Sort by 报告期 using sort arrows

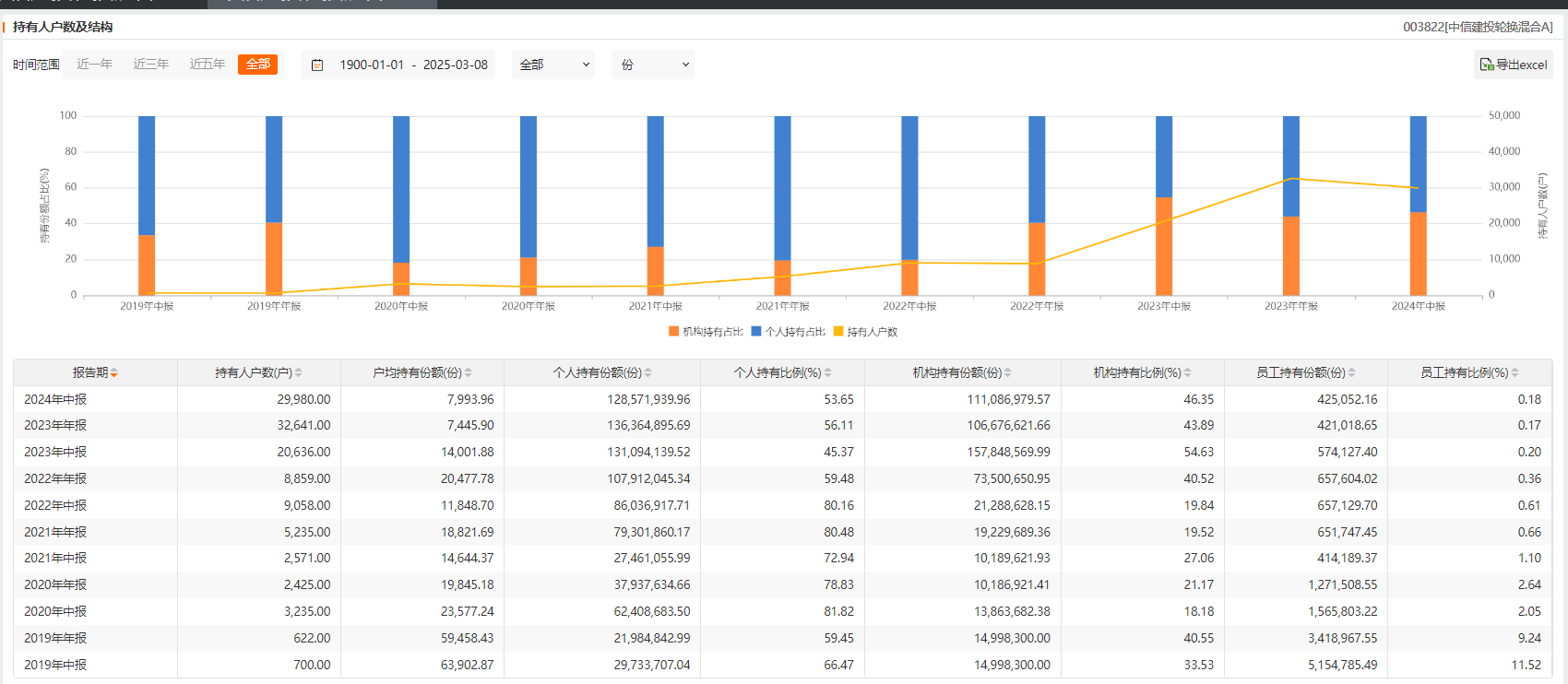coord(114,373)
